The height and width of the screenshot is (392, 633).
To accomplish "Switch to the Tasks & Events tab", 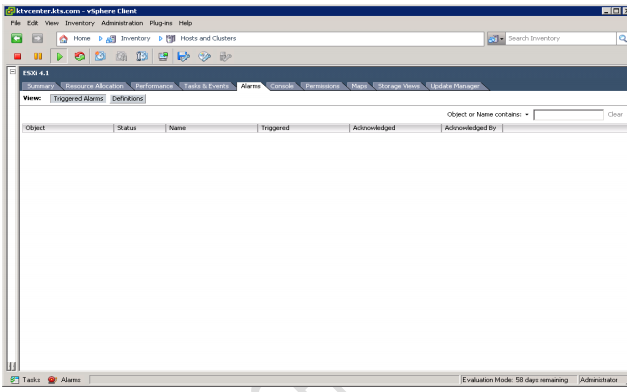I will tap(206, 86).
